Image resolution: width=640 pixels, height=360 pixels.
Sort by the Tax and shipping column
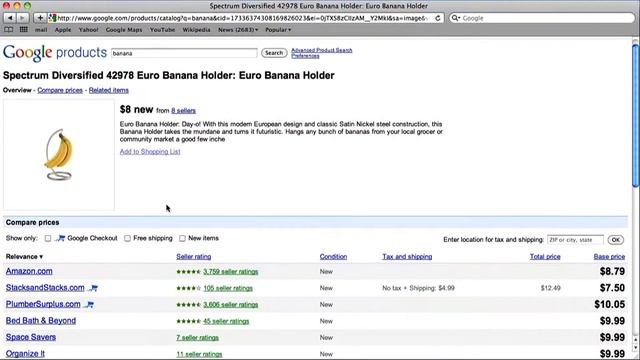pos(407,257)
